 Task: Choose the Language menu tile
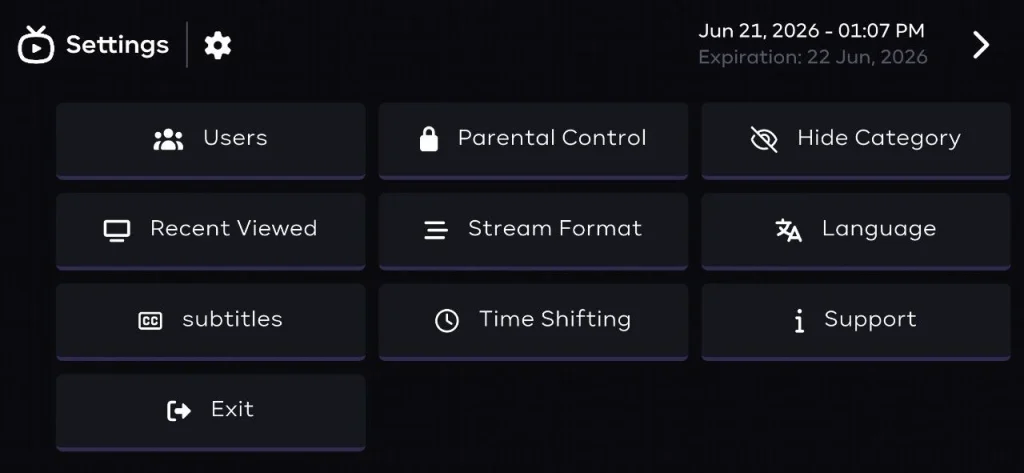856,231
